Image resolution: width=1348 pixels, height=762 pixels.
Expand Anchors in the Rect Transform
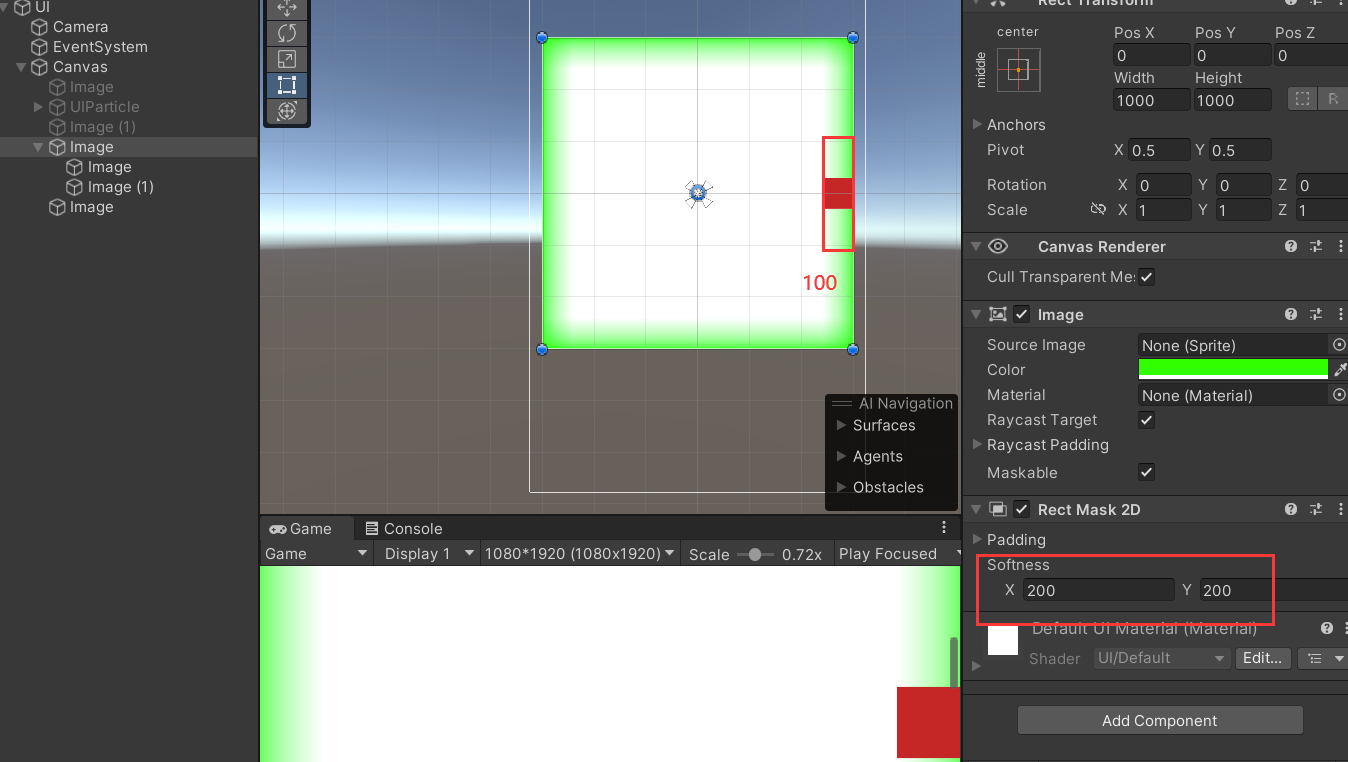[978, 124]
